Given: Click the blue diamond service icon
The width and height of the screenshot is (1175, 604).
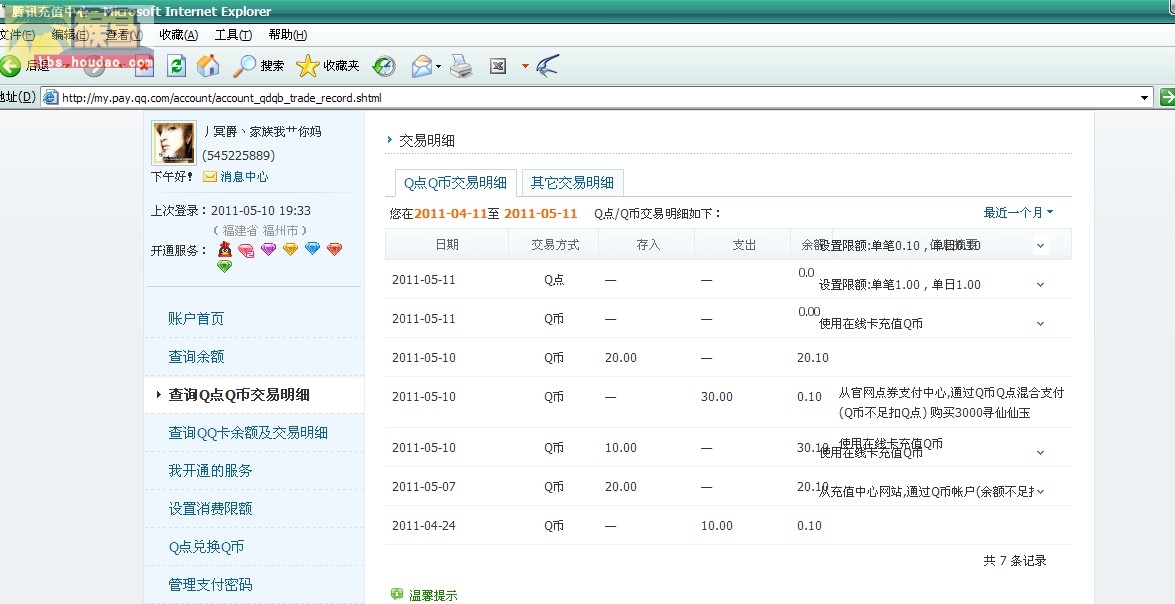Looking at the screenshot, I should tap(312, 248).
